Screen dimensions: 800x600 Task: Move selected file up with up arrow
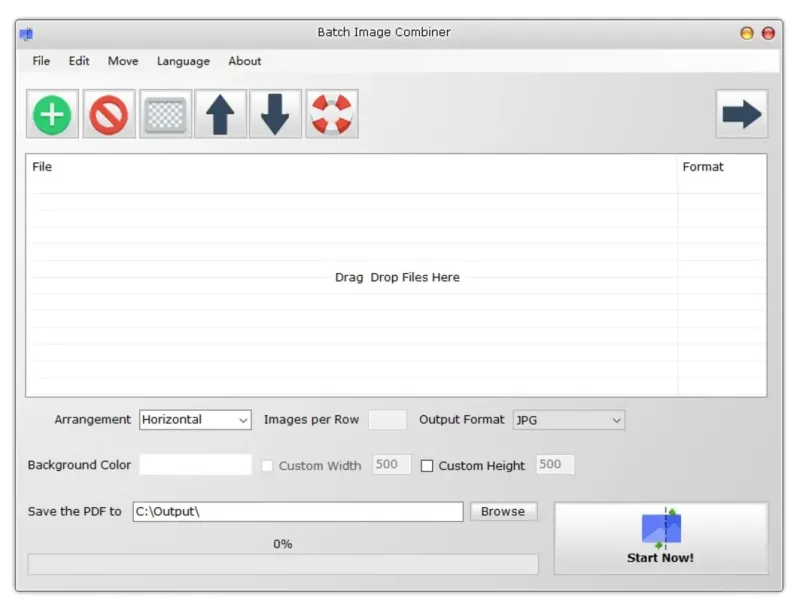coord(220,114)
